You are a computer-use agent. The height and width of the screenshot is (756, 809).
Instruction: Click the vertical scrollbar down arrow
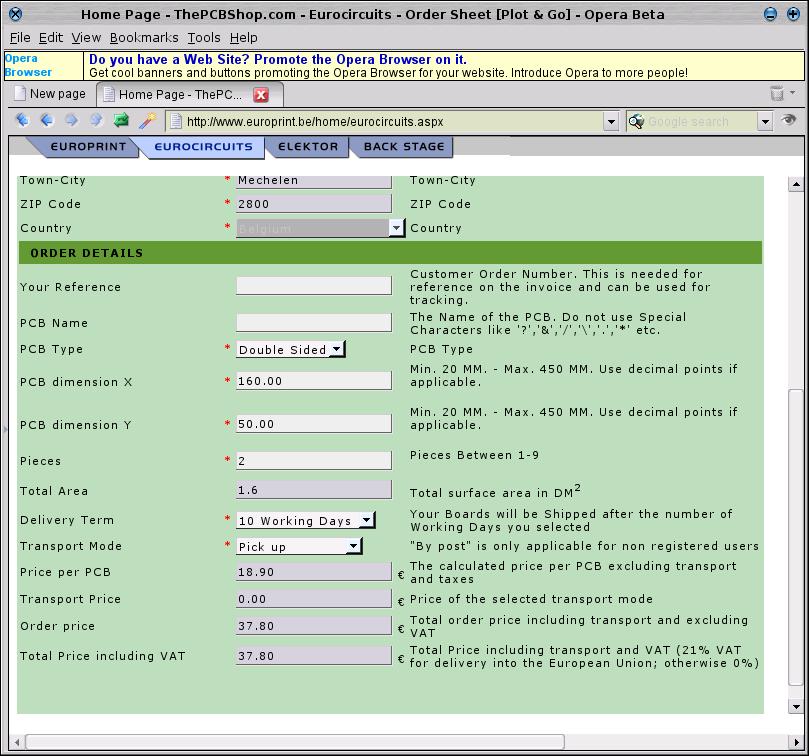(x=796, y=706)
